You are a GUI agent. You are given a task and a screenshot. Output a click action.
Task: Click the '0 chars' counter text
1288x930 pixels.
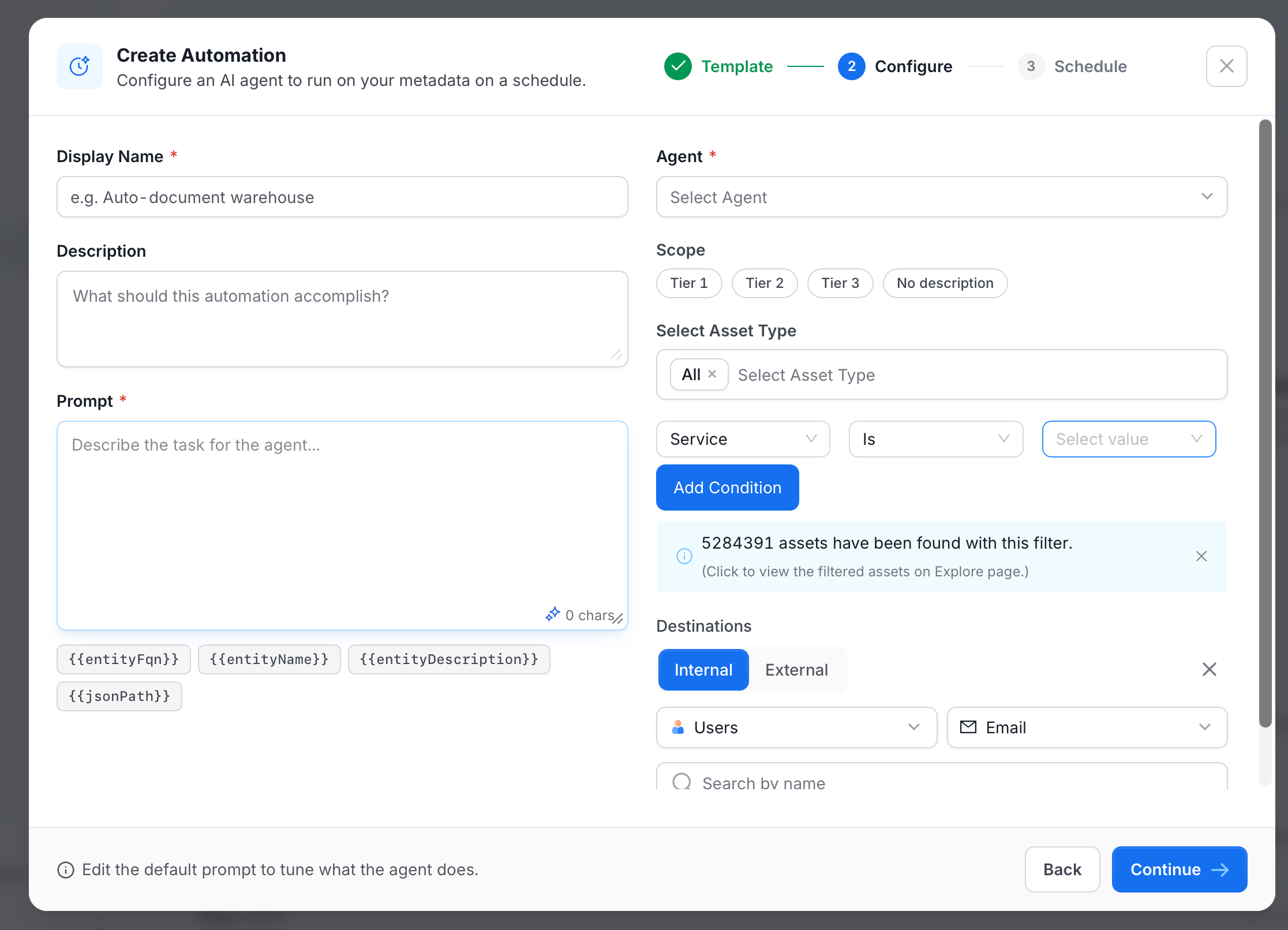(589, 615)
